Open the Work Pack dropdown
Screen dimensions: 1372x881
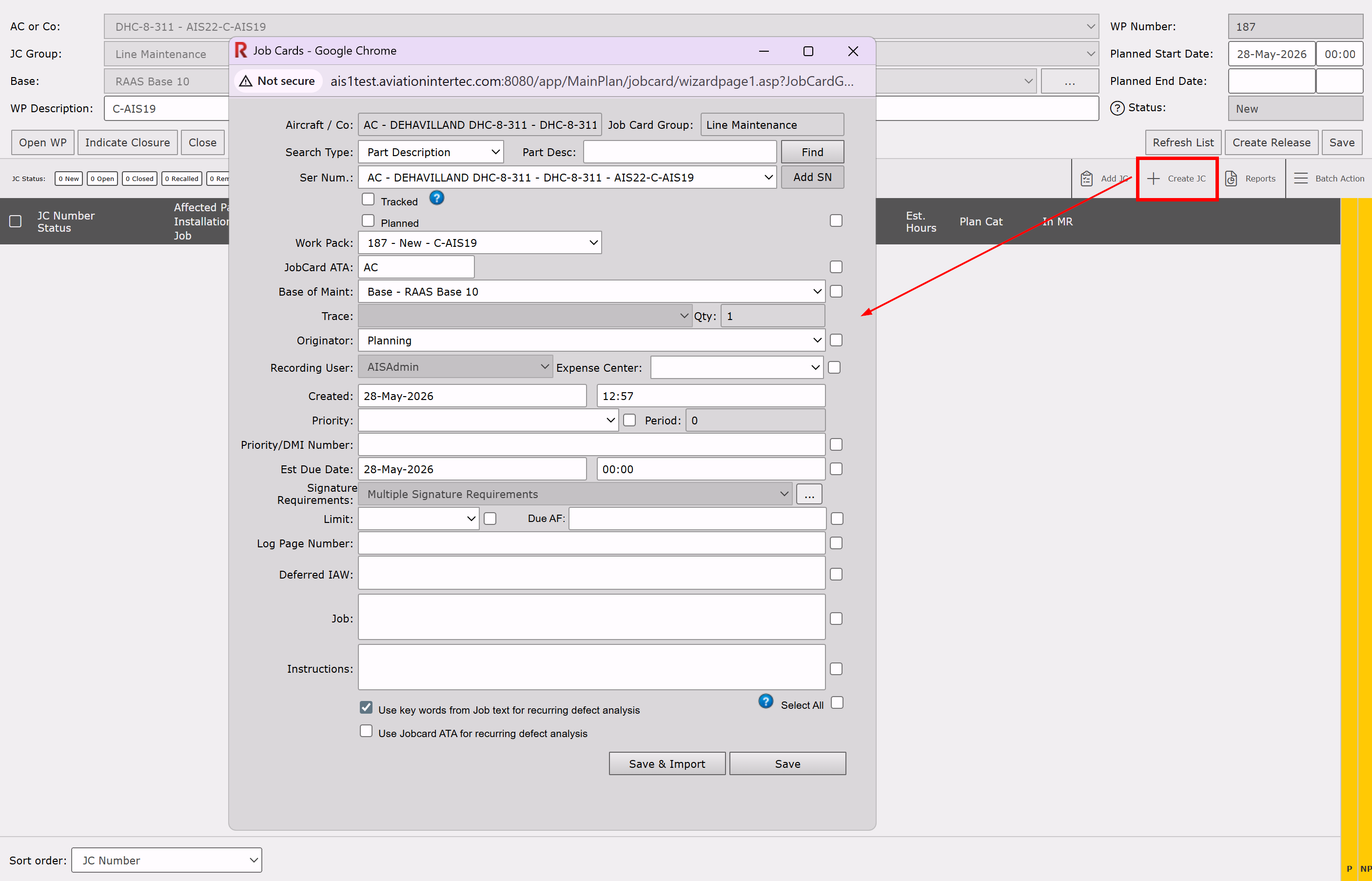point(480,242)
